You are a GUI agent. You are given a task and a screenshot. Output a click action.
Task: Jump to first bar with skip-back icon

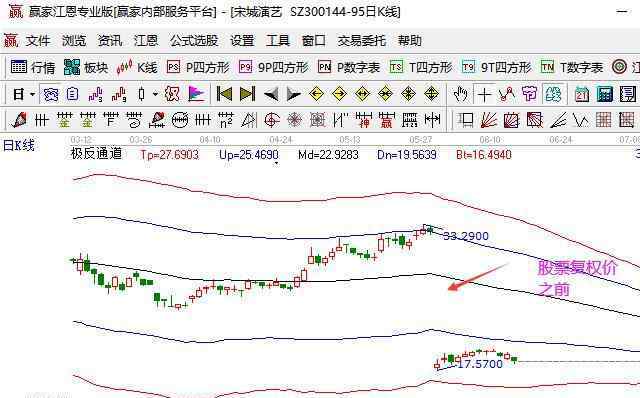(x=224, y=94)
